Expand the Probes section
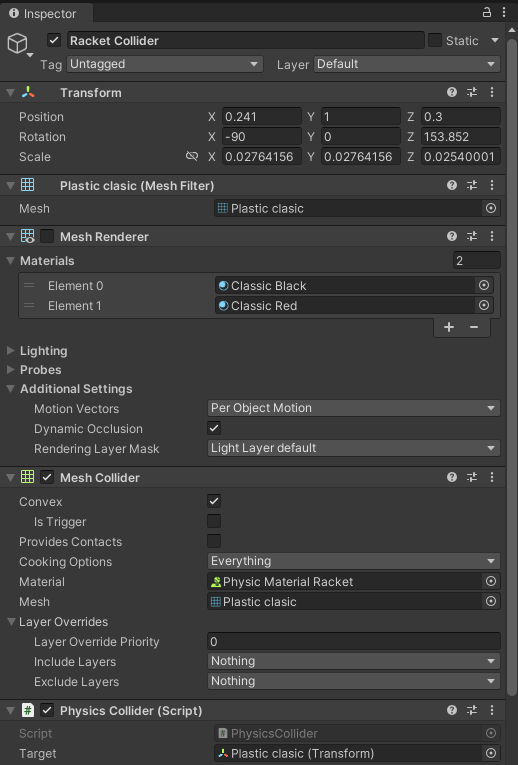This screenshot has height=765, width=518. point(10,369)
